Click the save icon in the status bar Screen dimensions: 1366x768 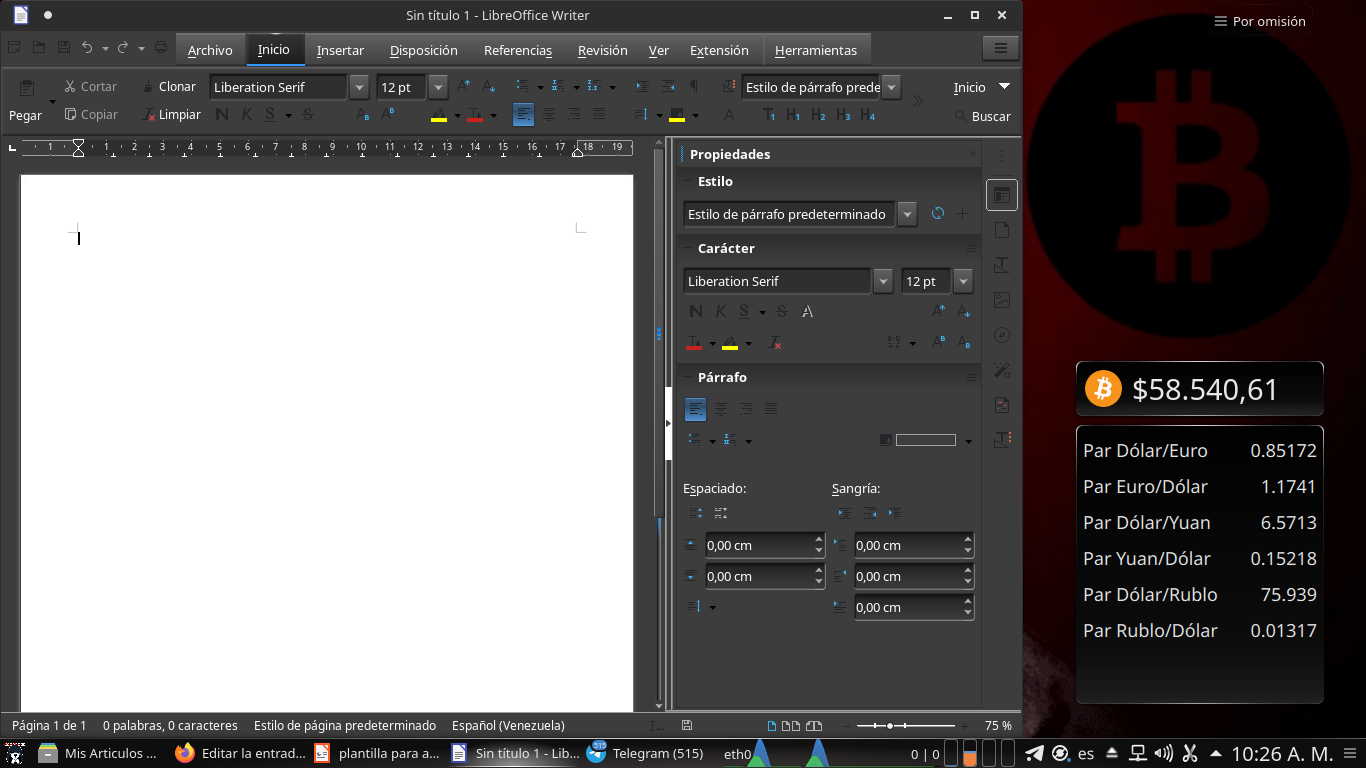(x=686, y=726)
